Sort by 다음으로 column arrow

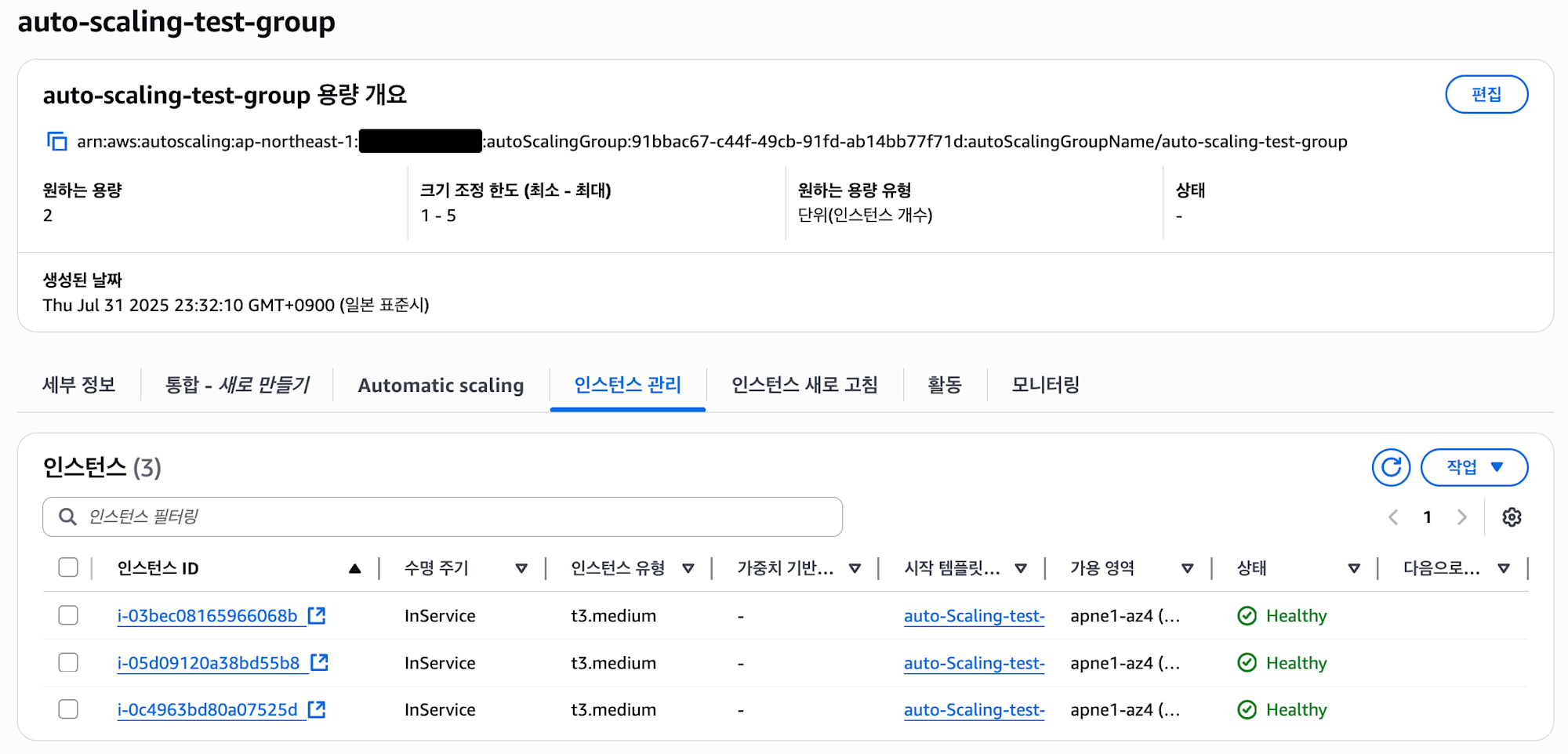tap(1504, 569)
